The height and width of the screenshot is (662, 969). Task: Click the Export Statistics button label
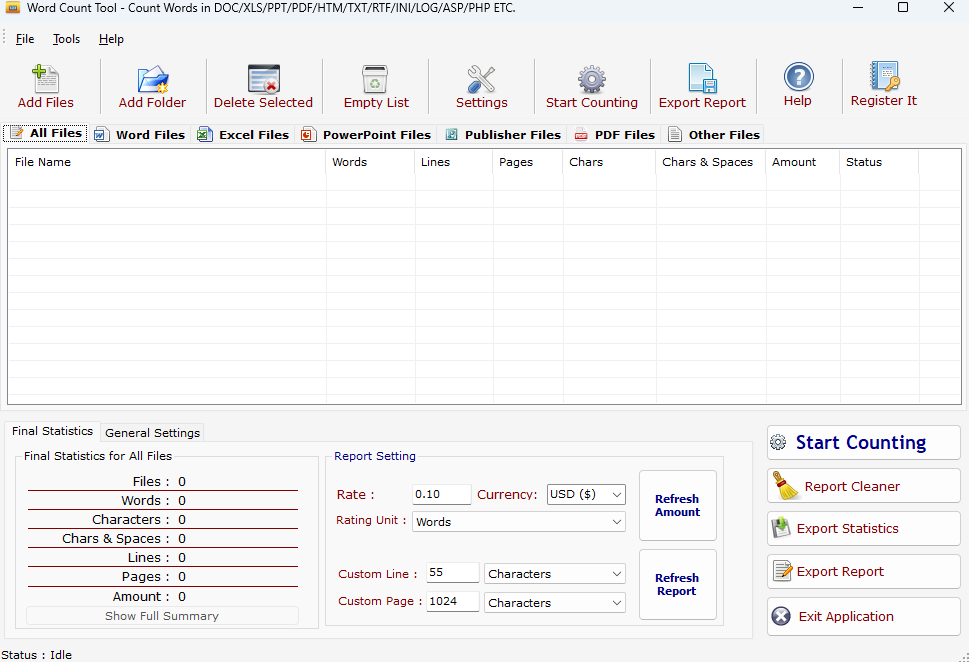[x=847, y=528]
